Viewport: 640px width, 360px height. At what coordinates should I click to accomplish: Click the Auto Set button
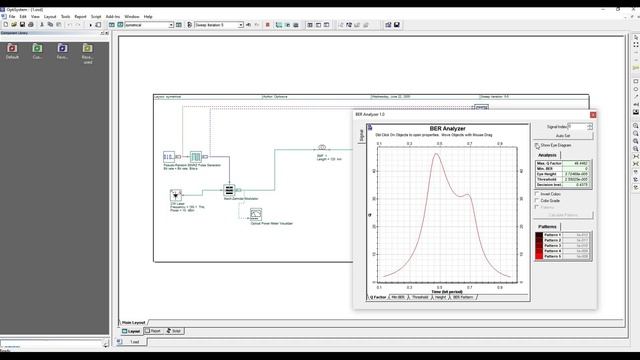tap(563, 136)
